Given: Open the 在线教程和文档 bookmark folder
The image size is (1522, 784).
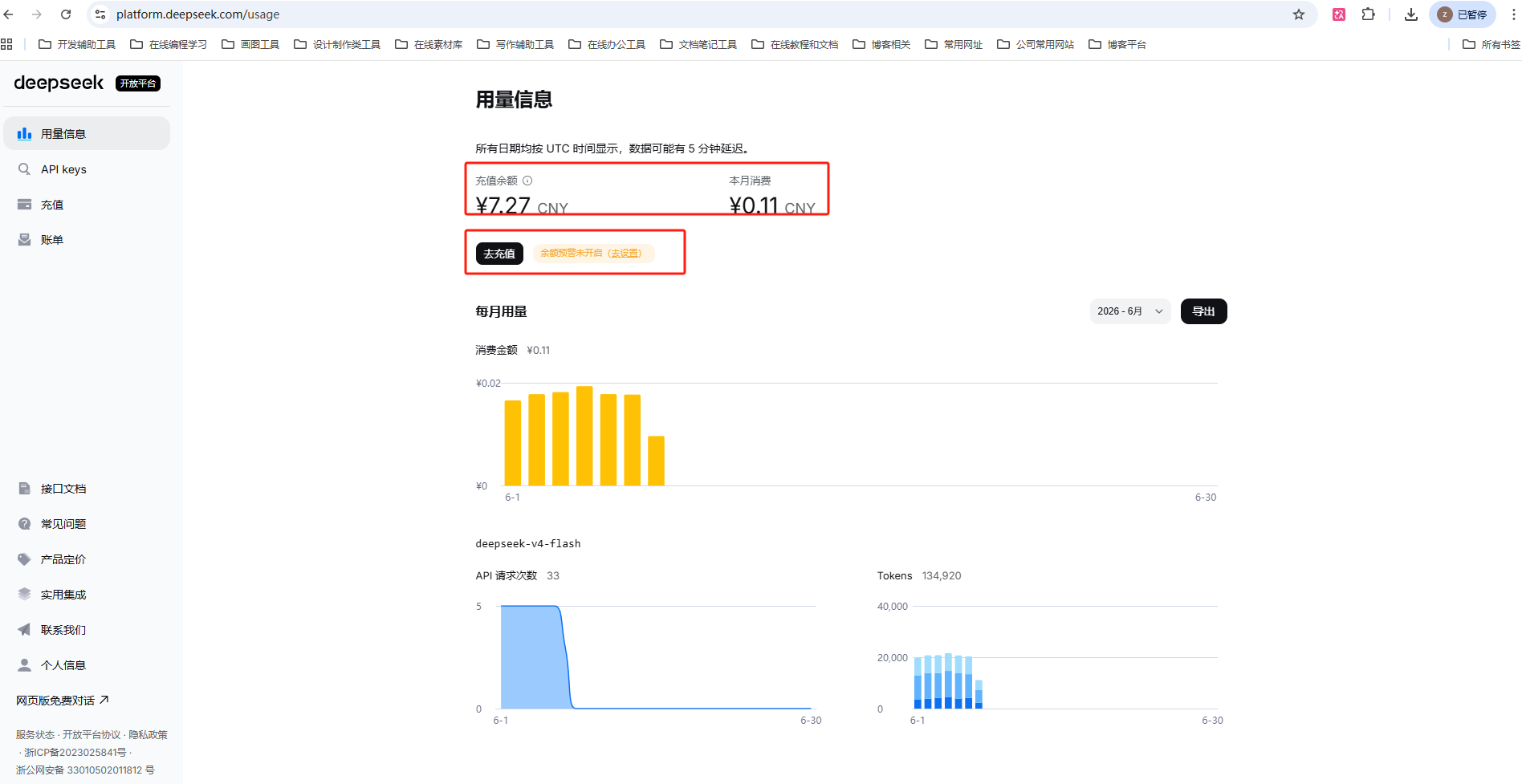Looking at the screenshot, I should [796, 44].
